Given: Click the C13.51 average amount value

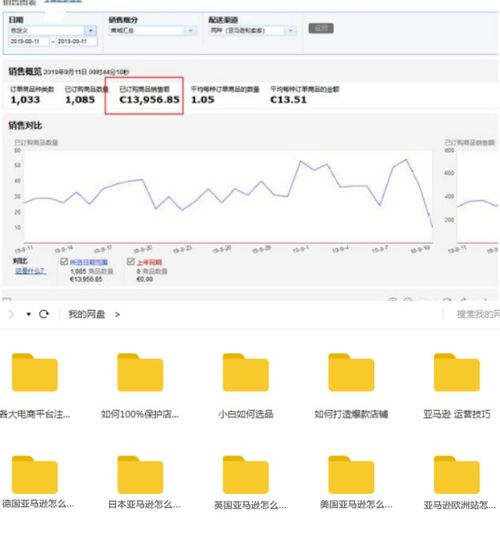Looking at the screenshot, I should tap(288, 100).
